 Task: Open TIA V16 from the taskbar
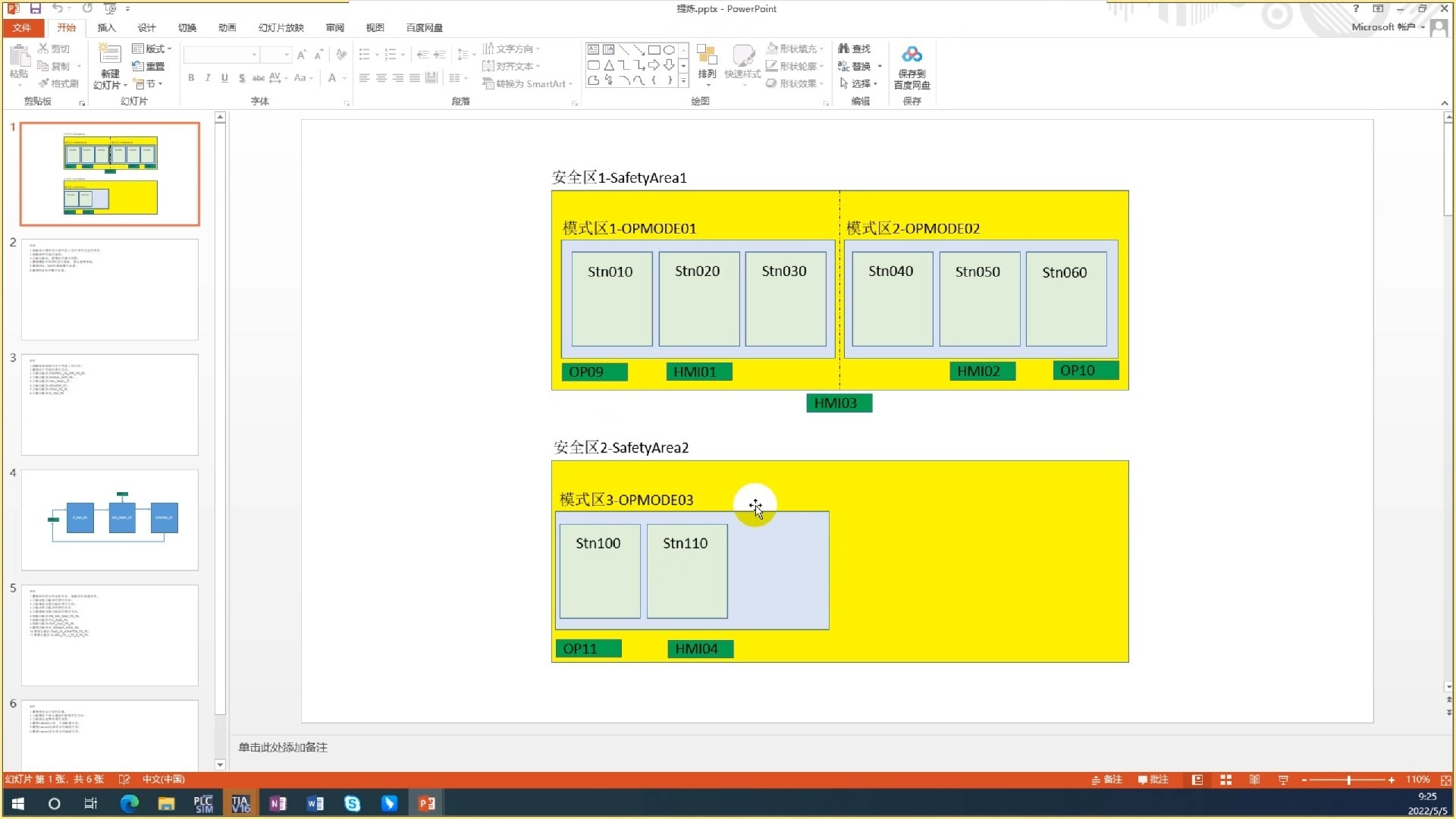tap(240, 803)
